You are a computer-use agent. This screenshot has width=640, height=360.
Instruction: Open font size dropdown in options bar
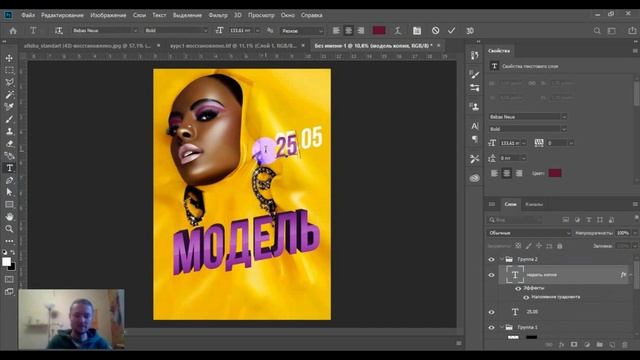[258, 31]
